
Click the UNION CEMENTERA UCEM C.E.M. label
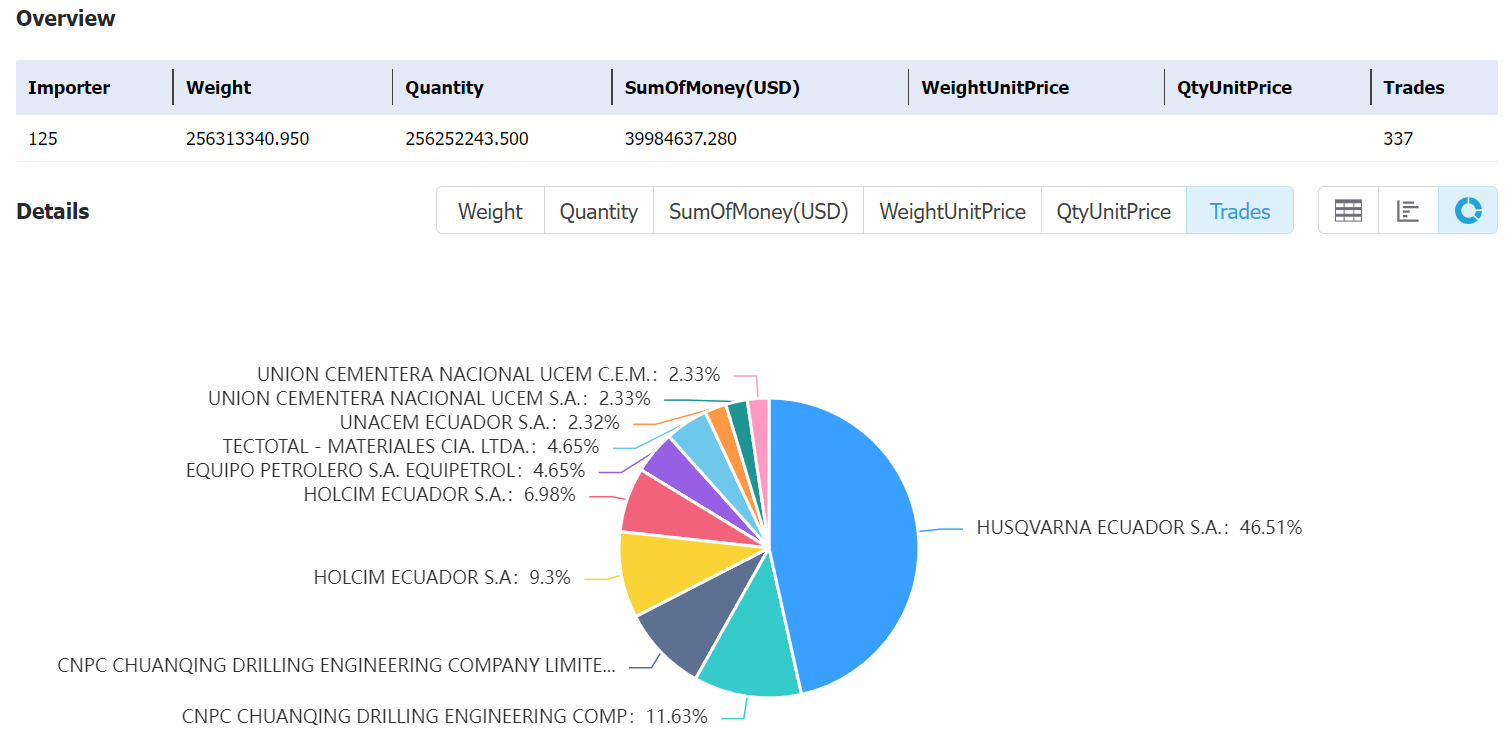click(x=489, y=374)
